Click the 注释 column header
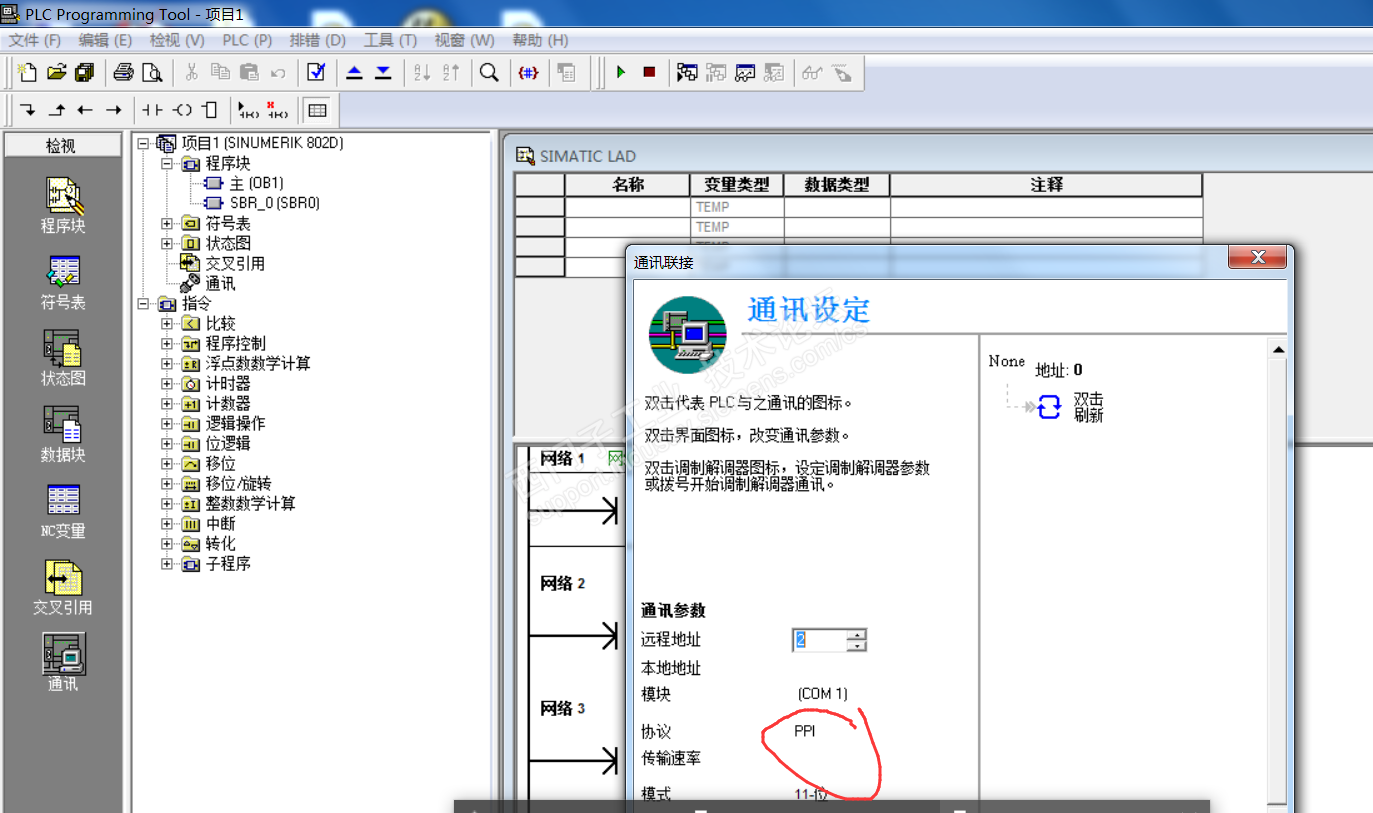The height and width of the screenshot is (813, 1373). [1046, 185]
